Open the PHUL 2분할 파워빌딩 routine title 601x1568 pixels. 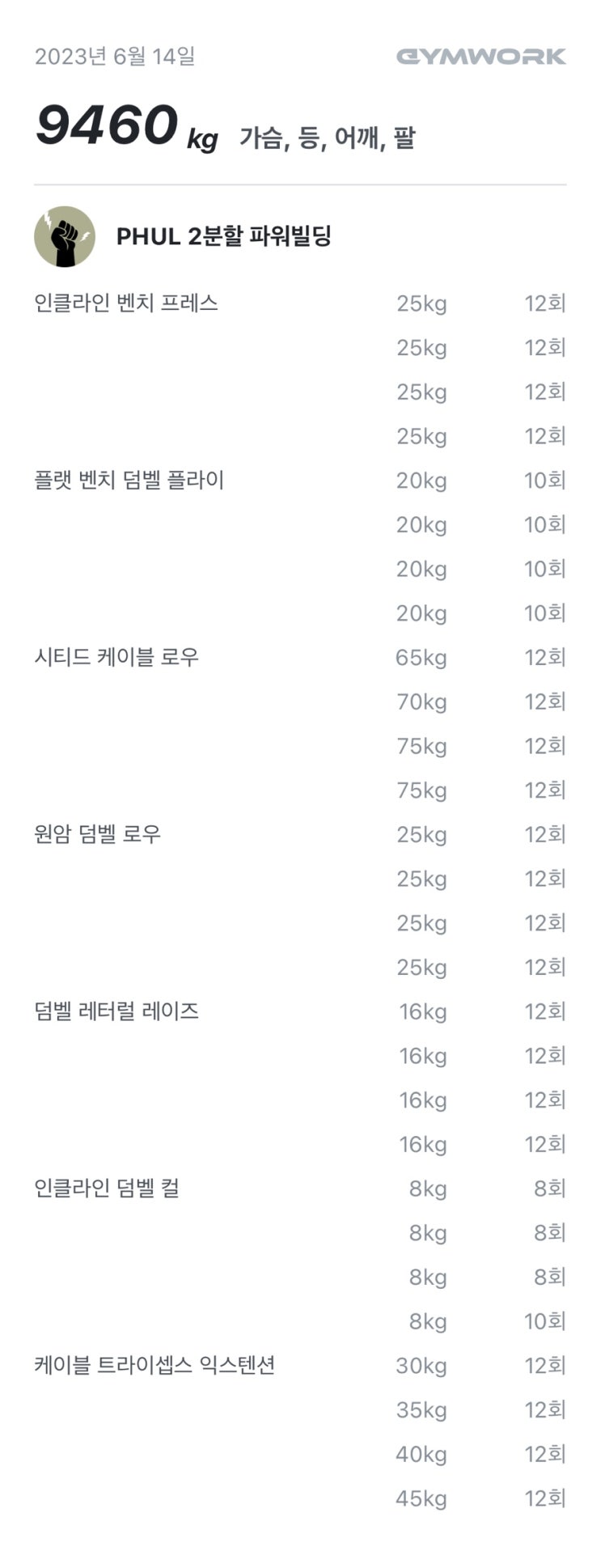224,236
